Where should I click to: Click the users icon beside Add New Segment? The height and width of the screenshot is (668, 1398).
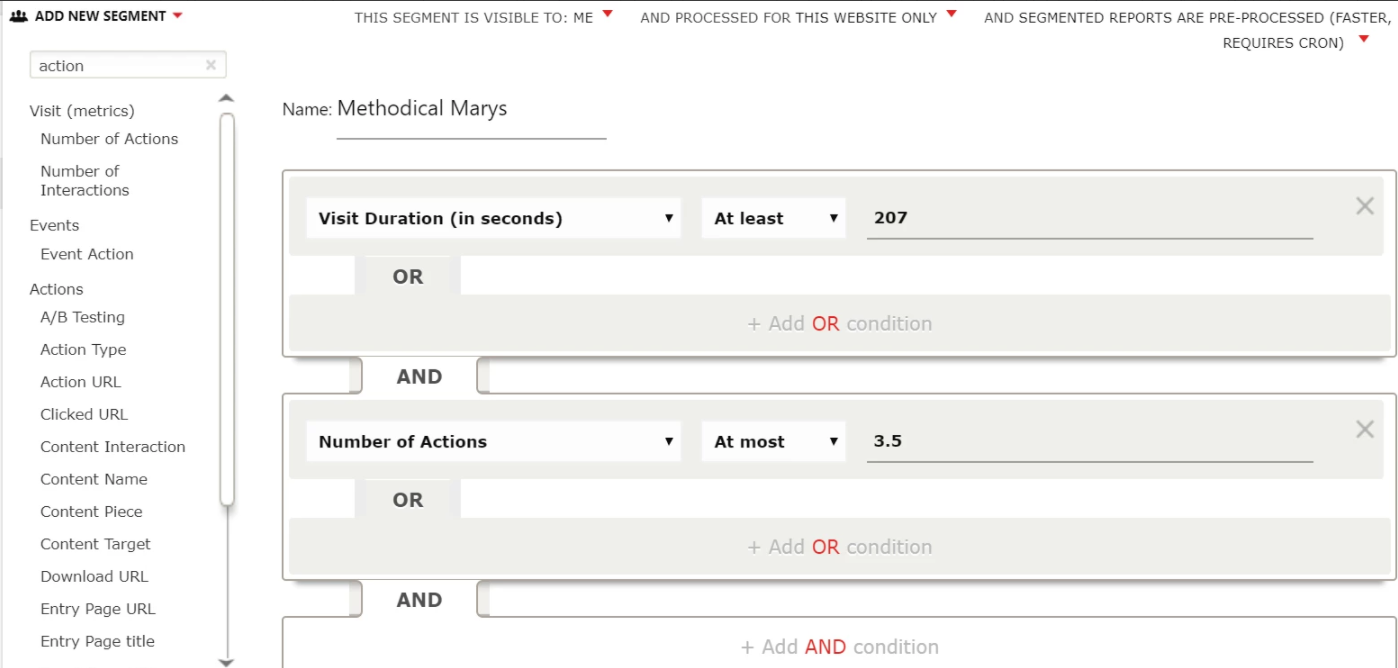pyautogui.click(x=18, y=16)
